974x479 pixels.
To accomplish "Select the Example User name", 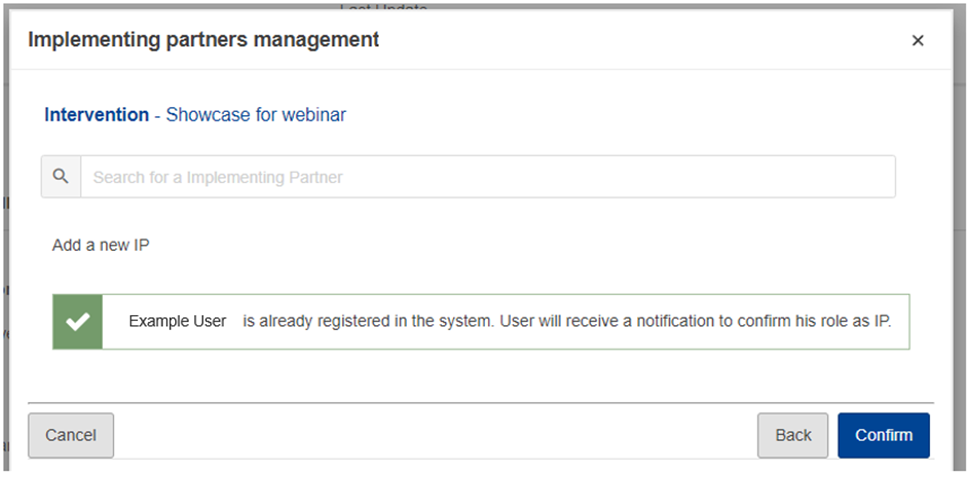I will coord(178,322).
